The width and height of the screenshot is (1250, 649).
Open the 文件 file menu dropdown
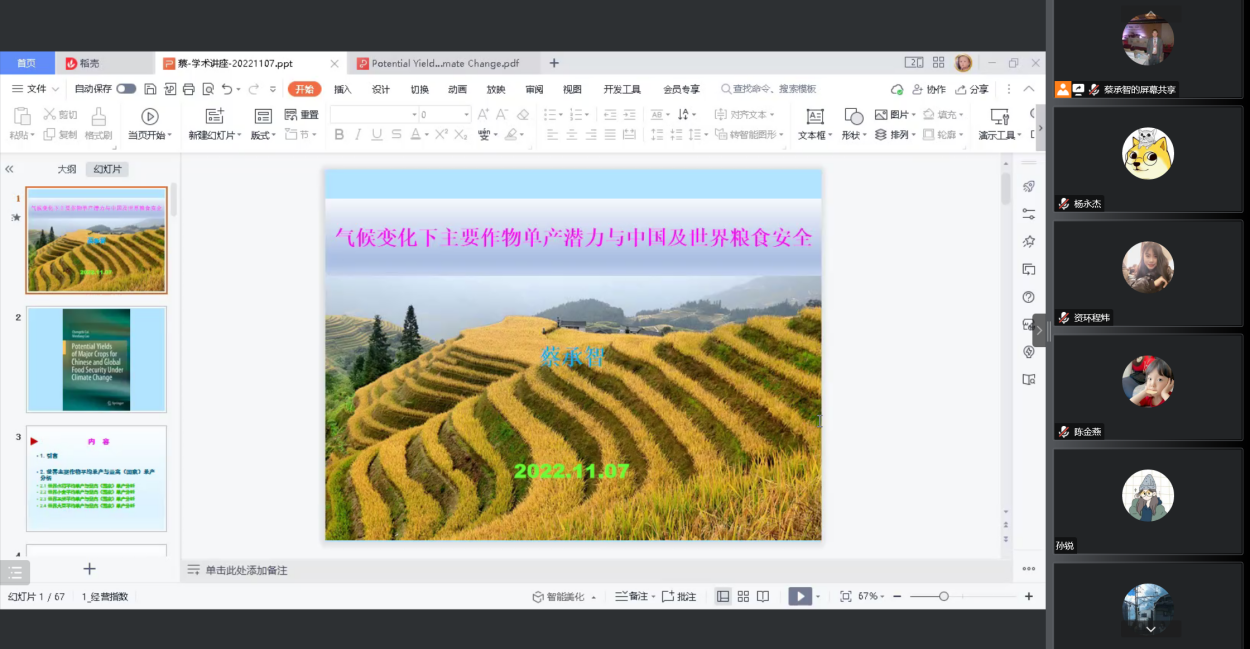pos(36,89)
